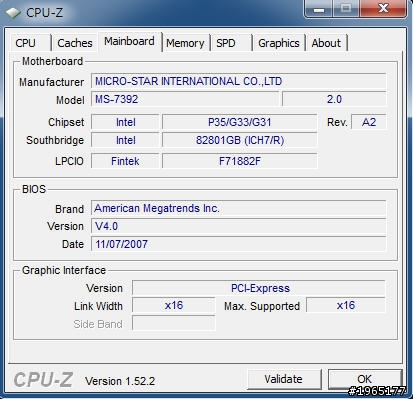Switch to the Graphics tab
This screenshot has height=399, width=413.
(279, 43)
